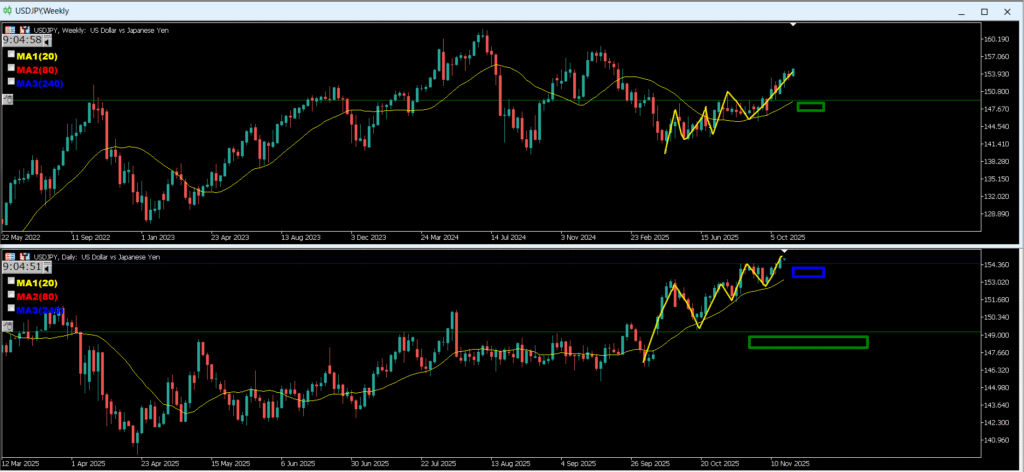Check MA3(240) checkbox on the Weekly chart
The width and height of the screenshot is (1024, 472).
[x=11, y=80]
